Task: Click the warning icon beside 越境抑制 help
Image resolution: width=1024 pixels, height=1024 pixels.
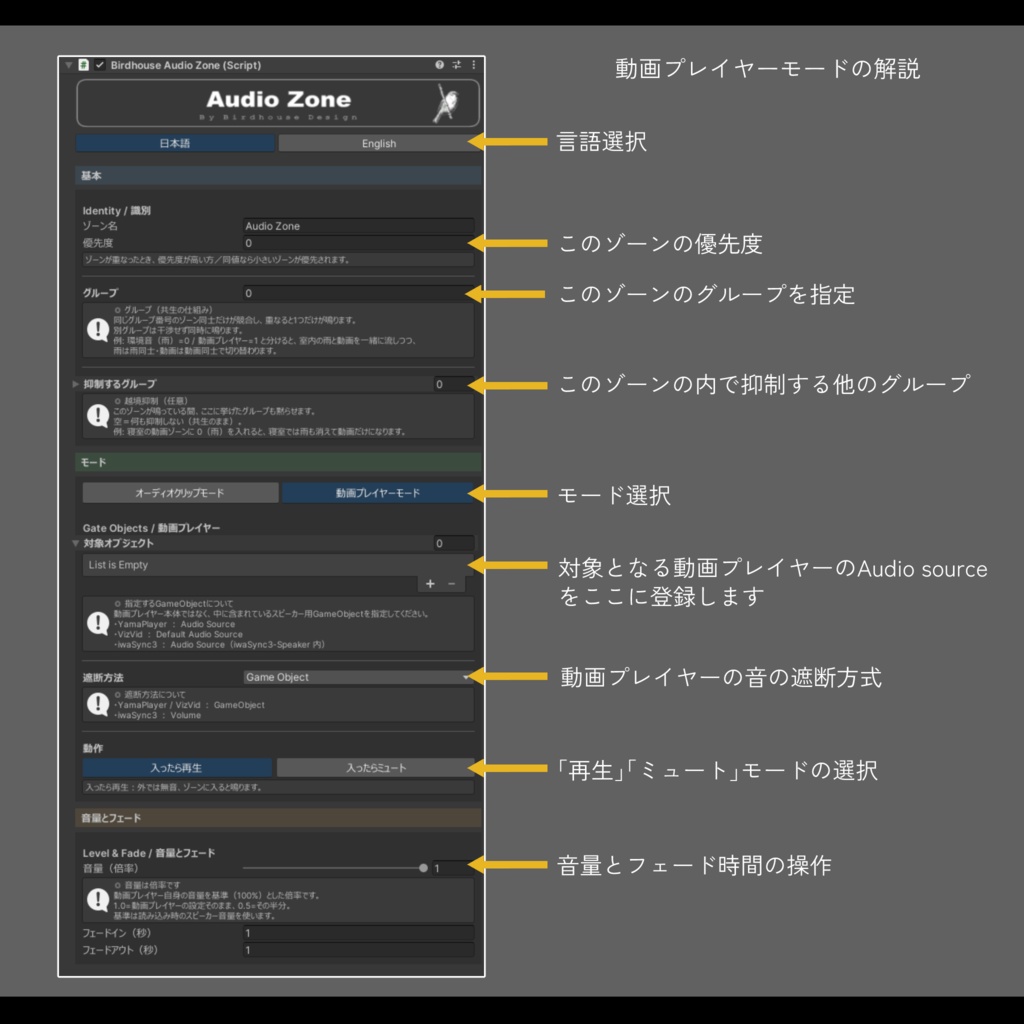Action: point(98,415)
